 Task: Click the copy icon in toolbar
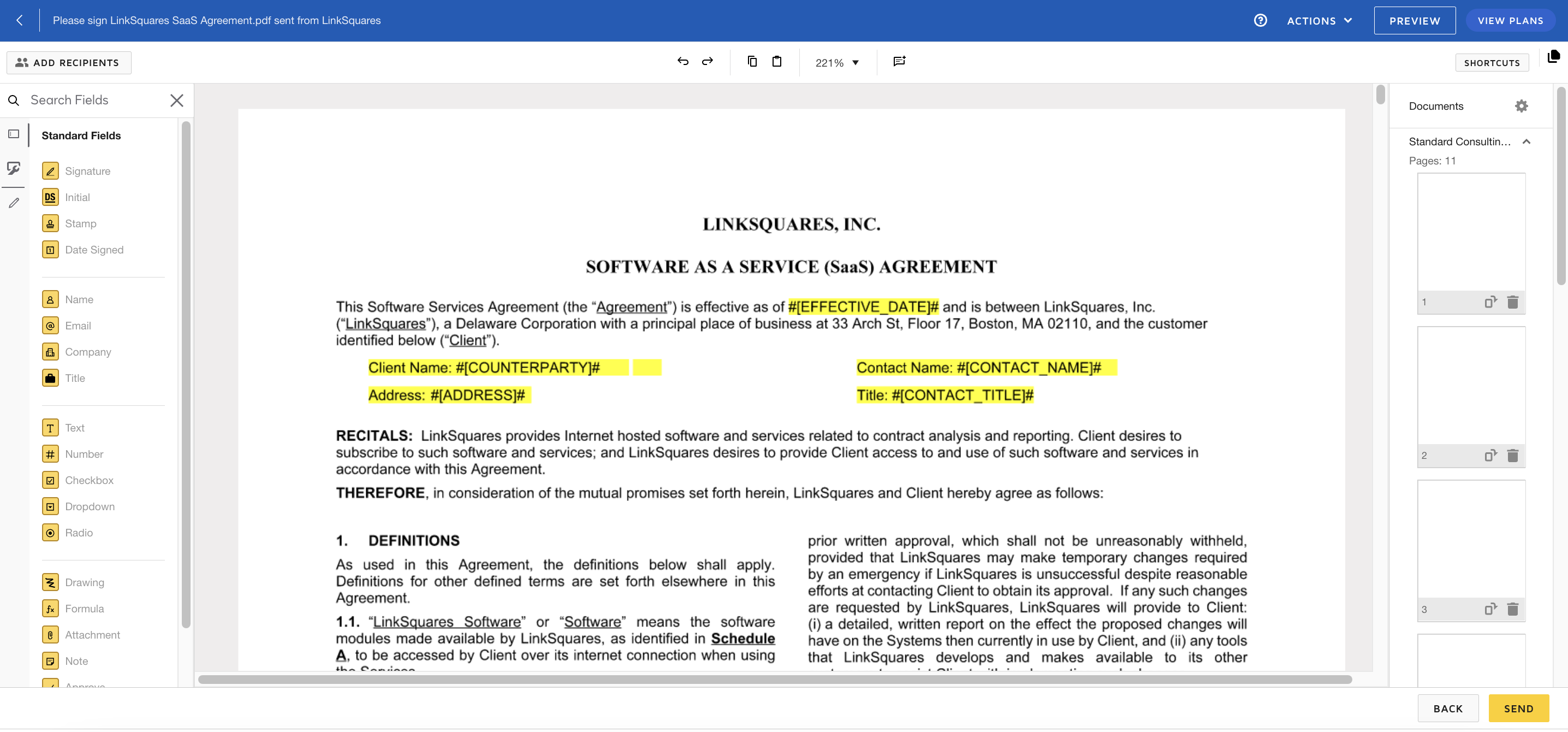pos(752,62)
